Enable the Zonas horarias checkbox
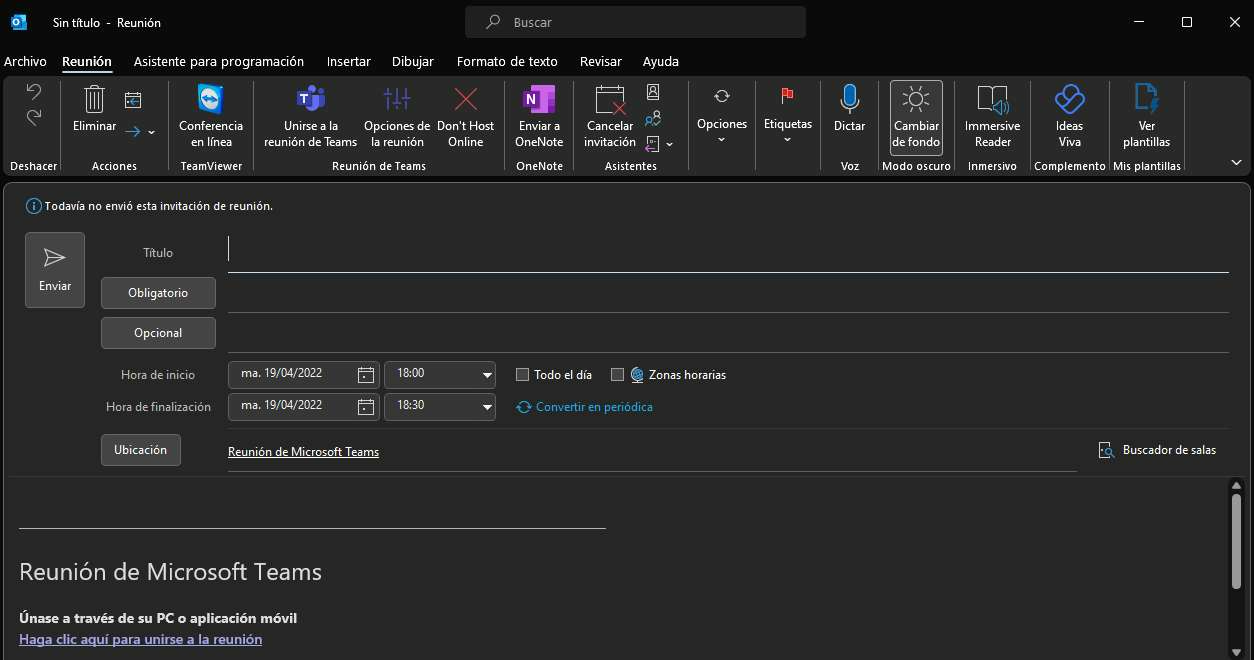The width and height of the screenshot is (1254, 660). click(x=617, y=375)
